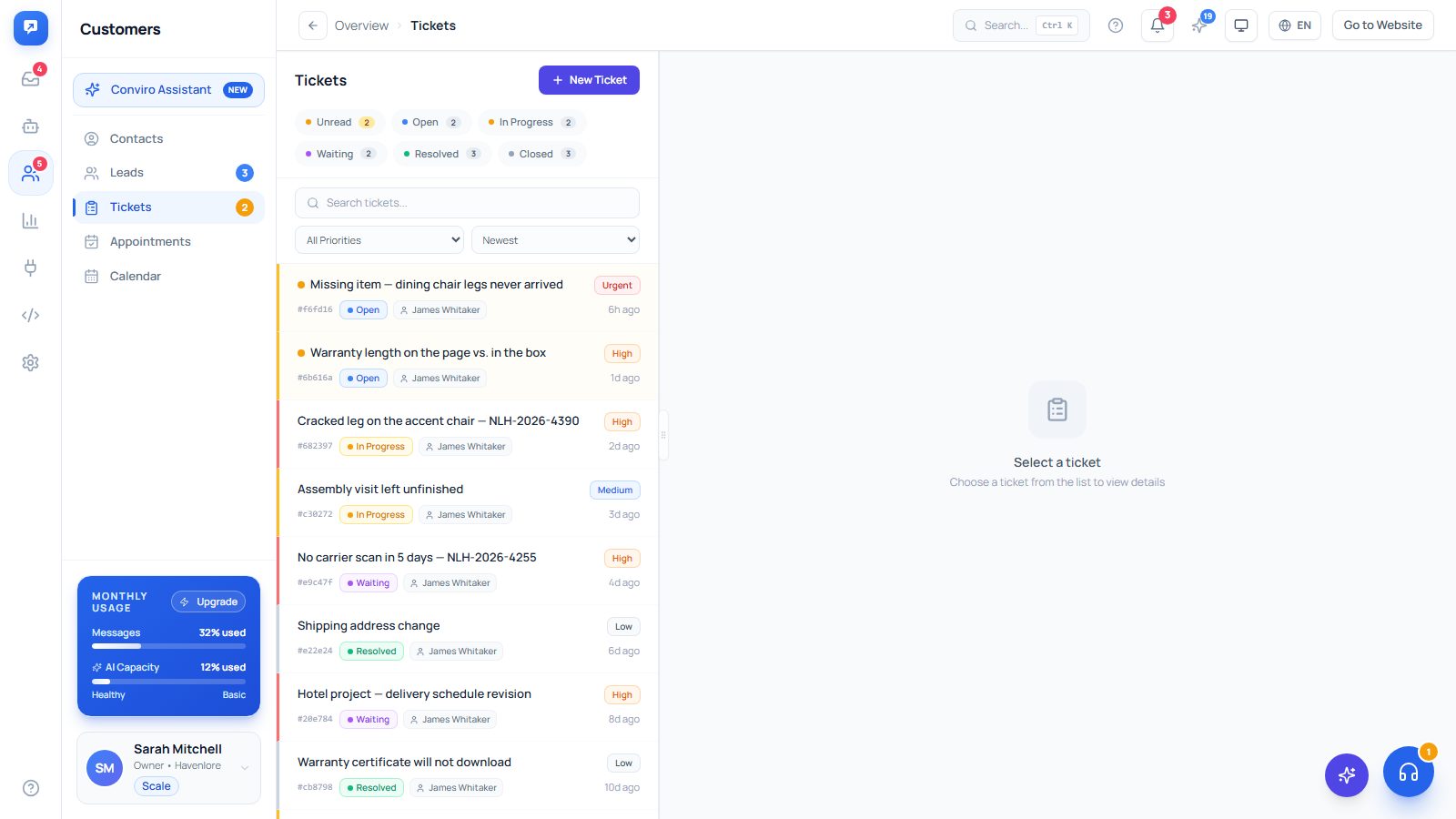Image resolution: width=1456 pixels, height=819 pixels.
Task: Click Open status badge on Missing item ticket
Action: pyautogui.click(x=363, y=310)
